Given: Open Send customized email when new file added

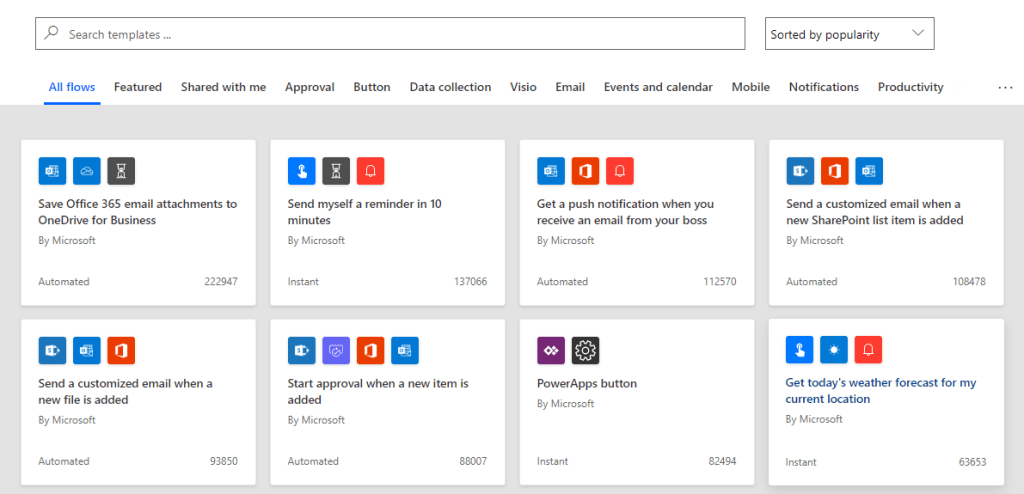Looking at the screenshot, I should point(125,391).
